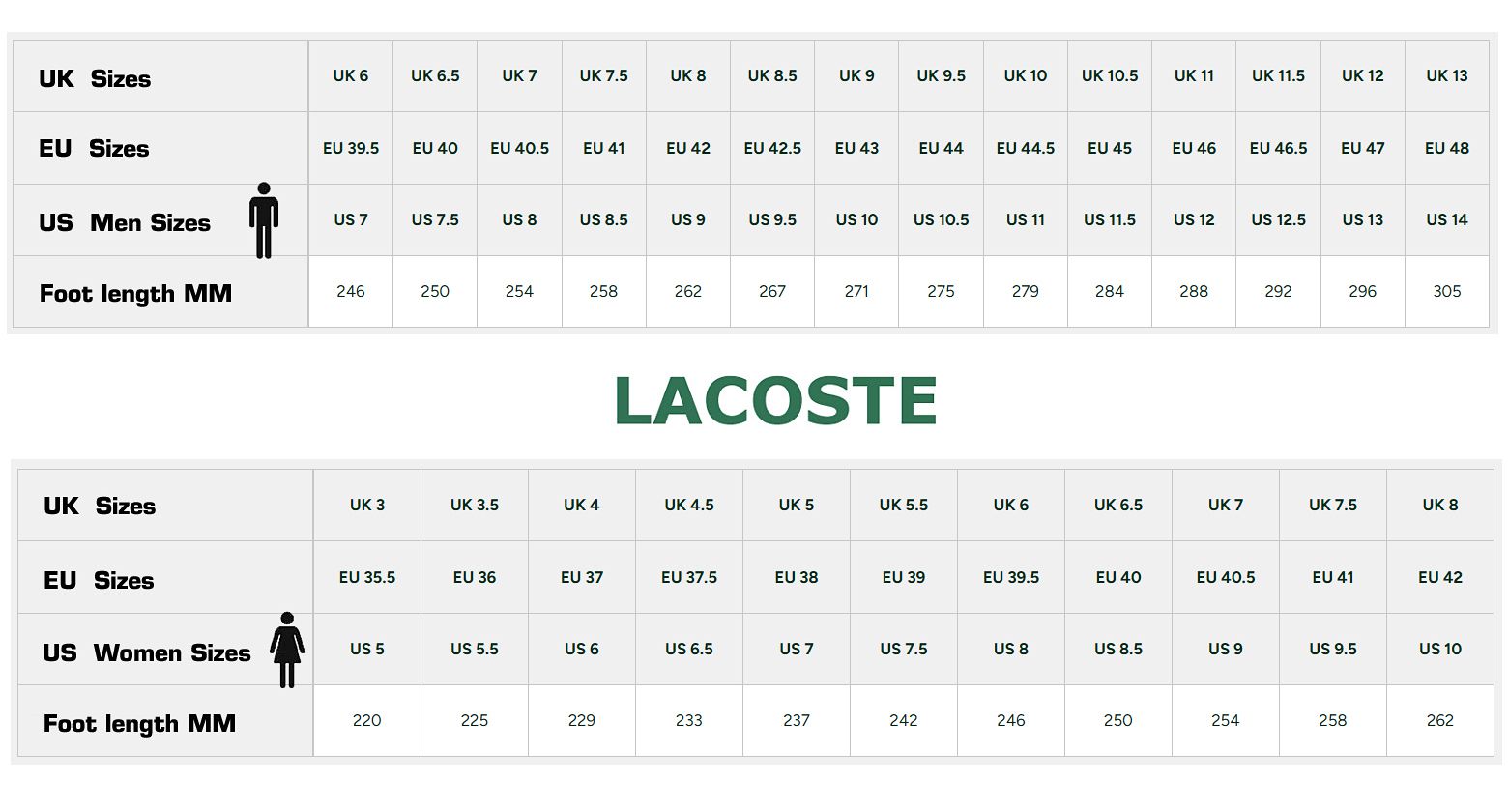Select the EU 35.5 cell
The width and height of the screenshot is (1509, 812).
click(x=367, y=577)
